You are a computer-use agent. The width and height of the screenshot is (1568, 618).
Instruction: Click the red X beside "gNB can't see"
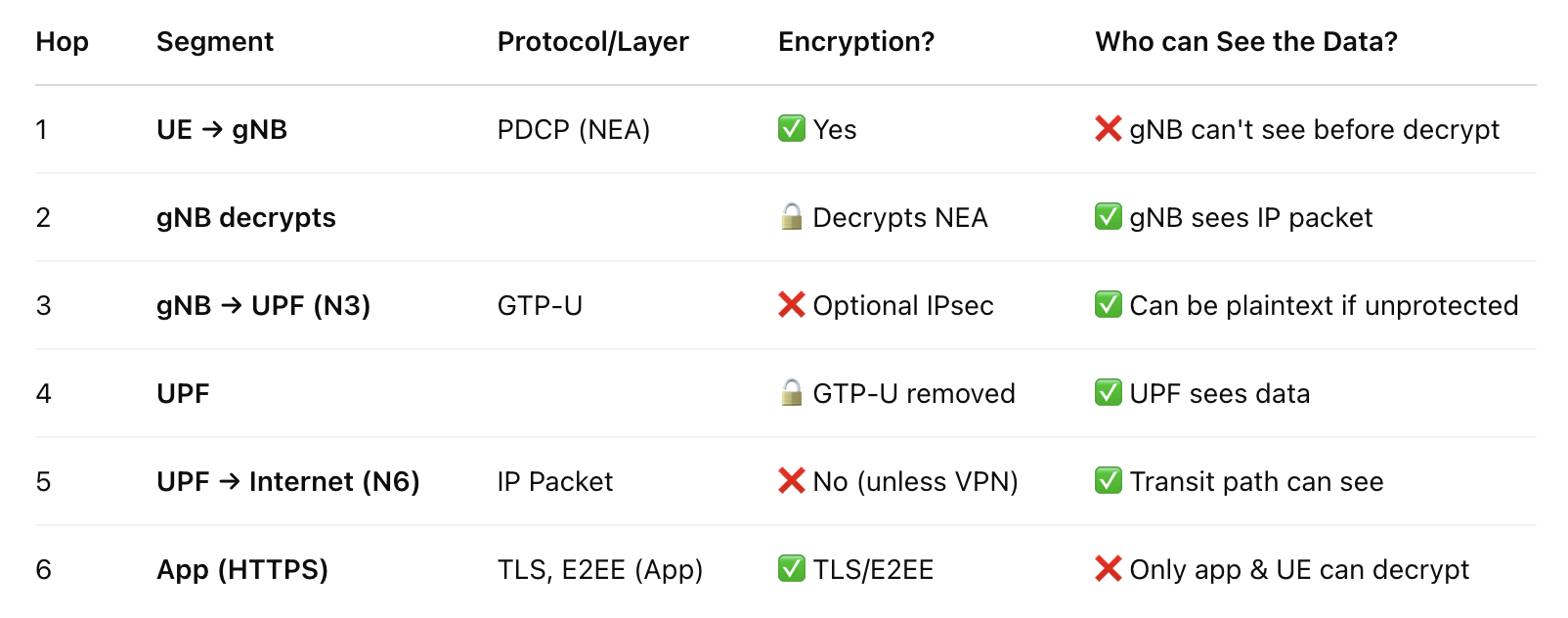1108,129
